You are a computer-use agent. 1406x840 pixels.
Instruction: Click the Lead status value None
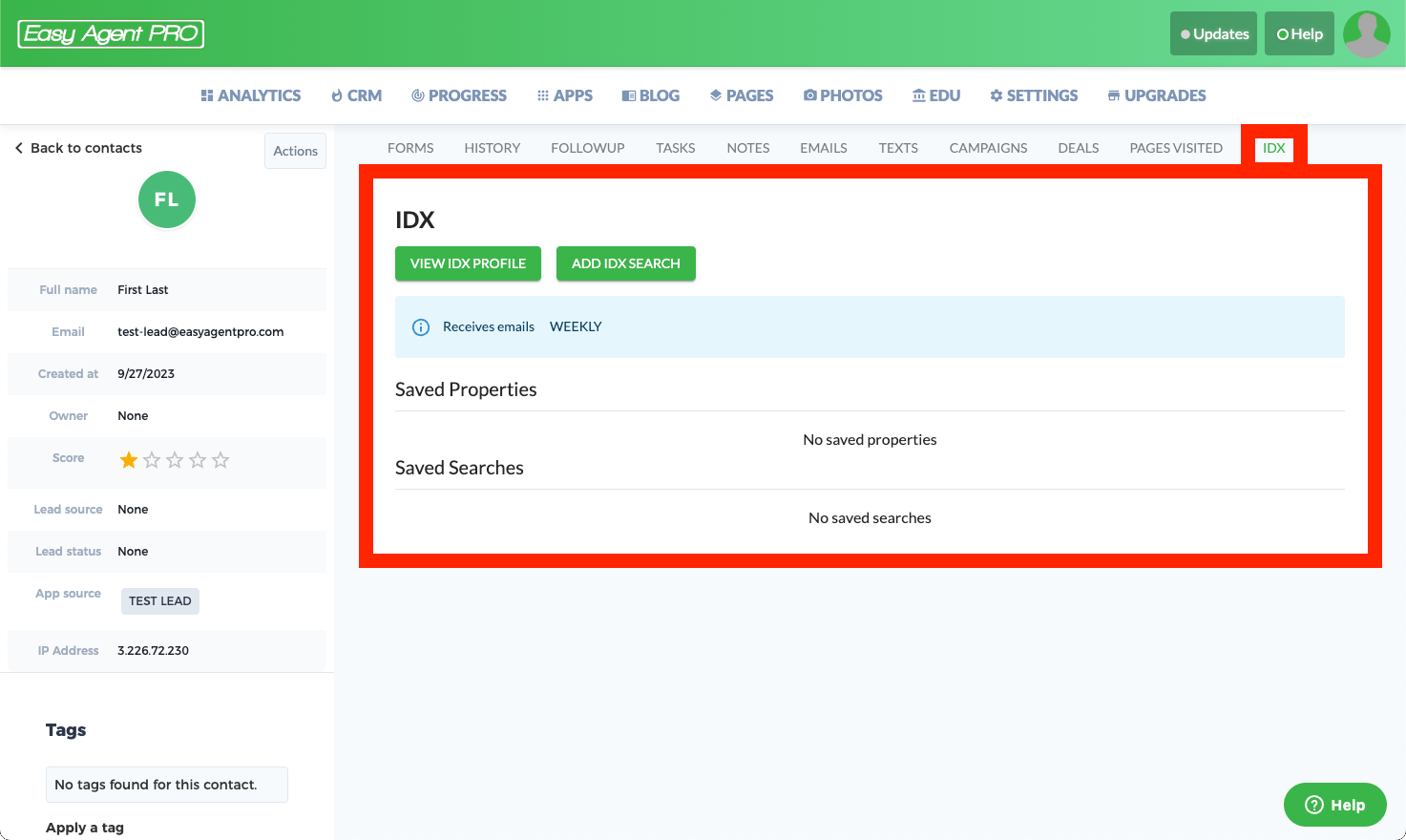pyautogui.click(x=133, y=552)
